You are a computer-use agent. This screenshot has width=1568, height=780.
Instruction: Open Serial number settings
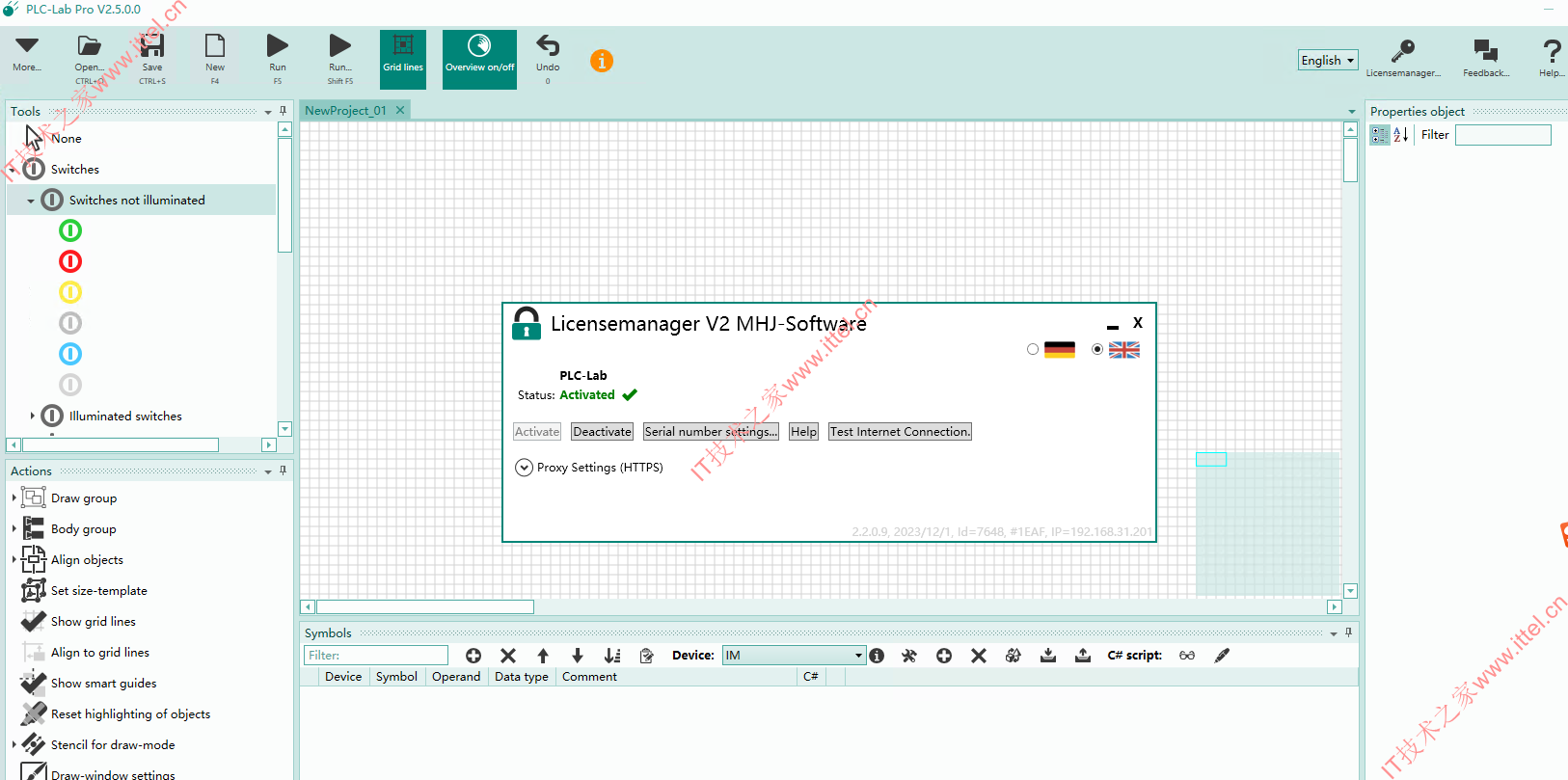click(711, 432)
